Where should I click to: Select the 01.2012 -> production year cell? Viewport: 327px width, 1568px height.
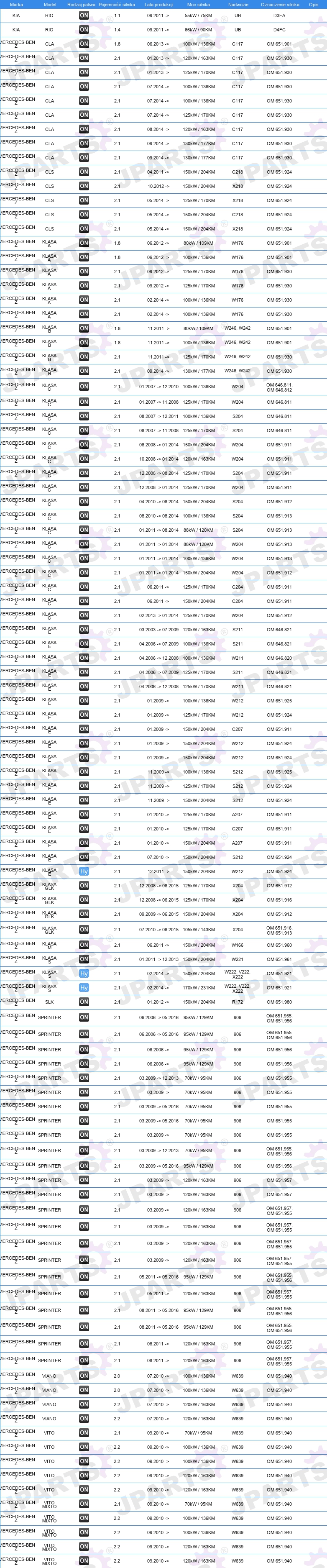(158, 1002)
